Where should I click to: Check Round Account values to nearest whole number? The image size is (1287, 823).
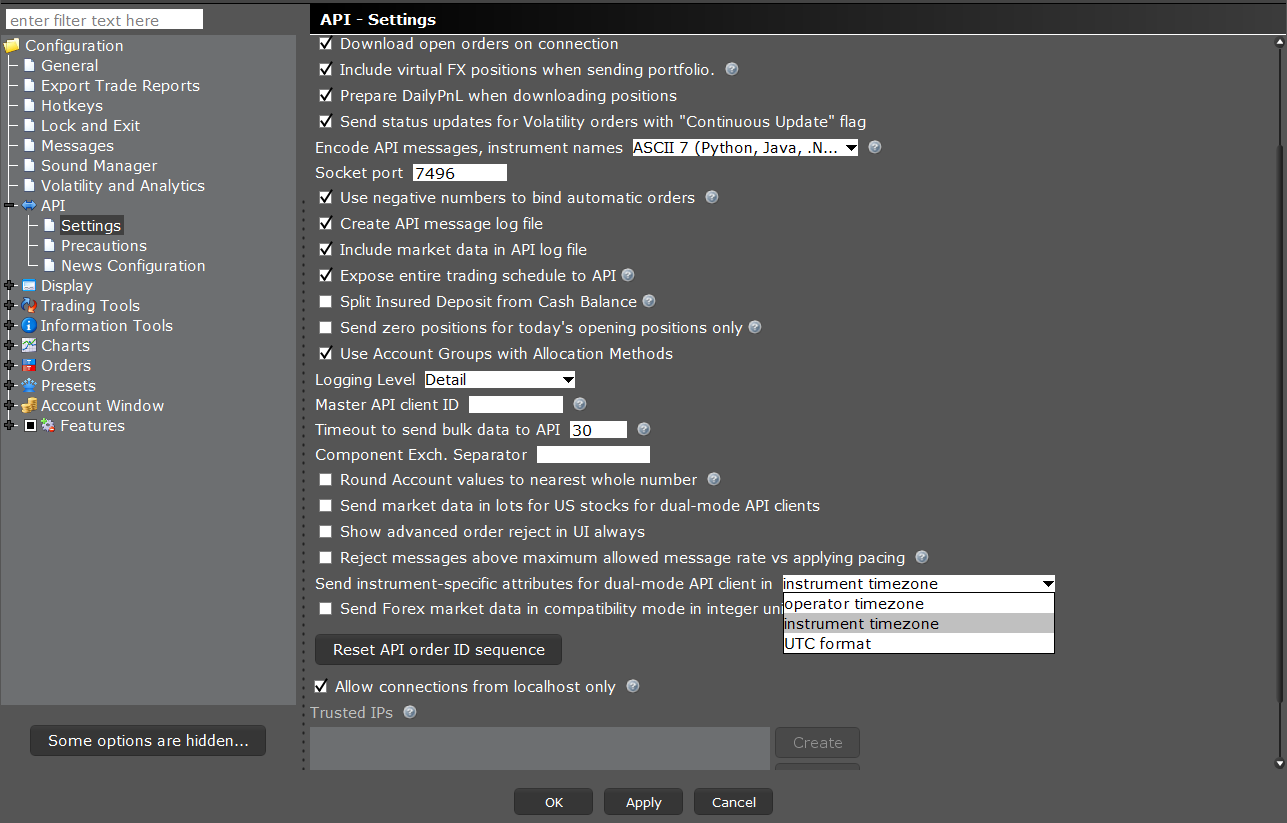(325, 479)
